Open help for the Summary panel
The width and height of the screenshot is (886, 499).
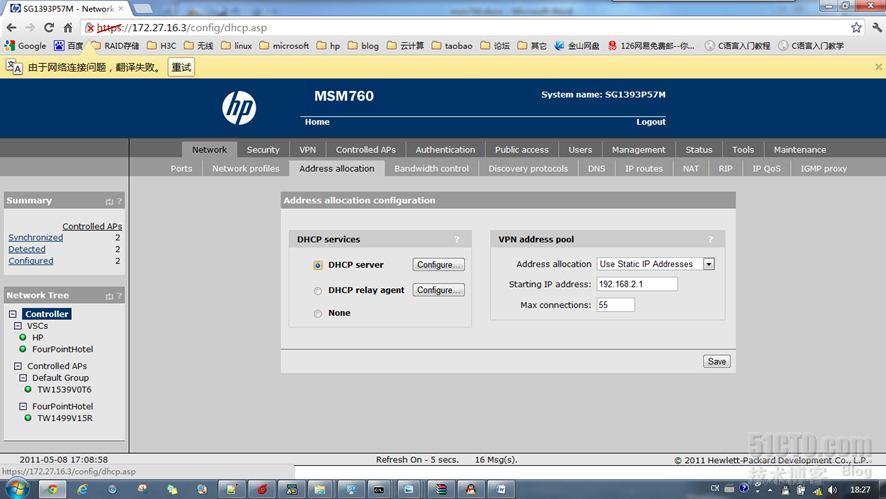(119, 201)
